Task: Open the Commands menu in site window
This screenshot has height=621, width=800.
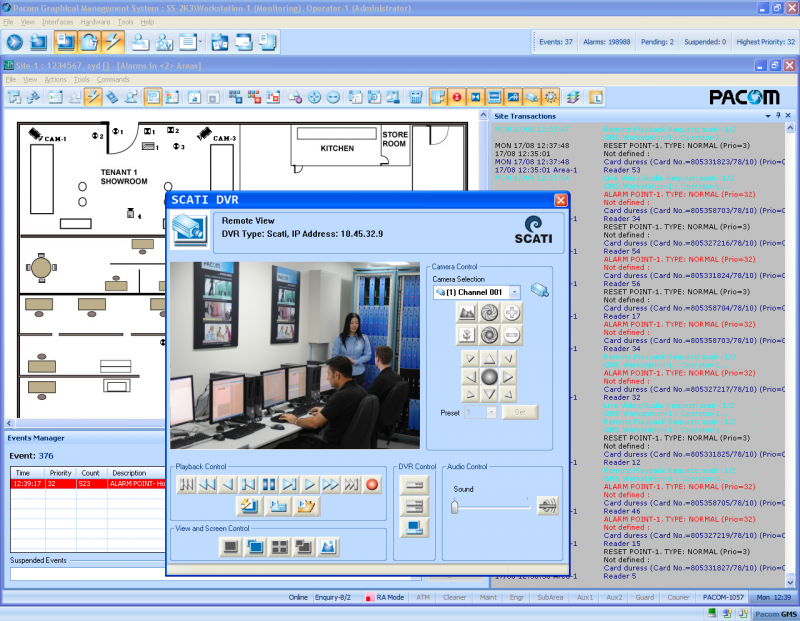Action: click(x=113, y=80)
